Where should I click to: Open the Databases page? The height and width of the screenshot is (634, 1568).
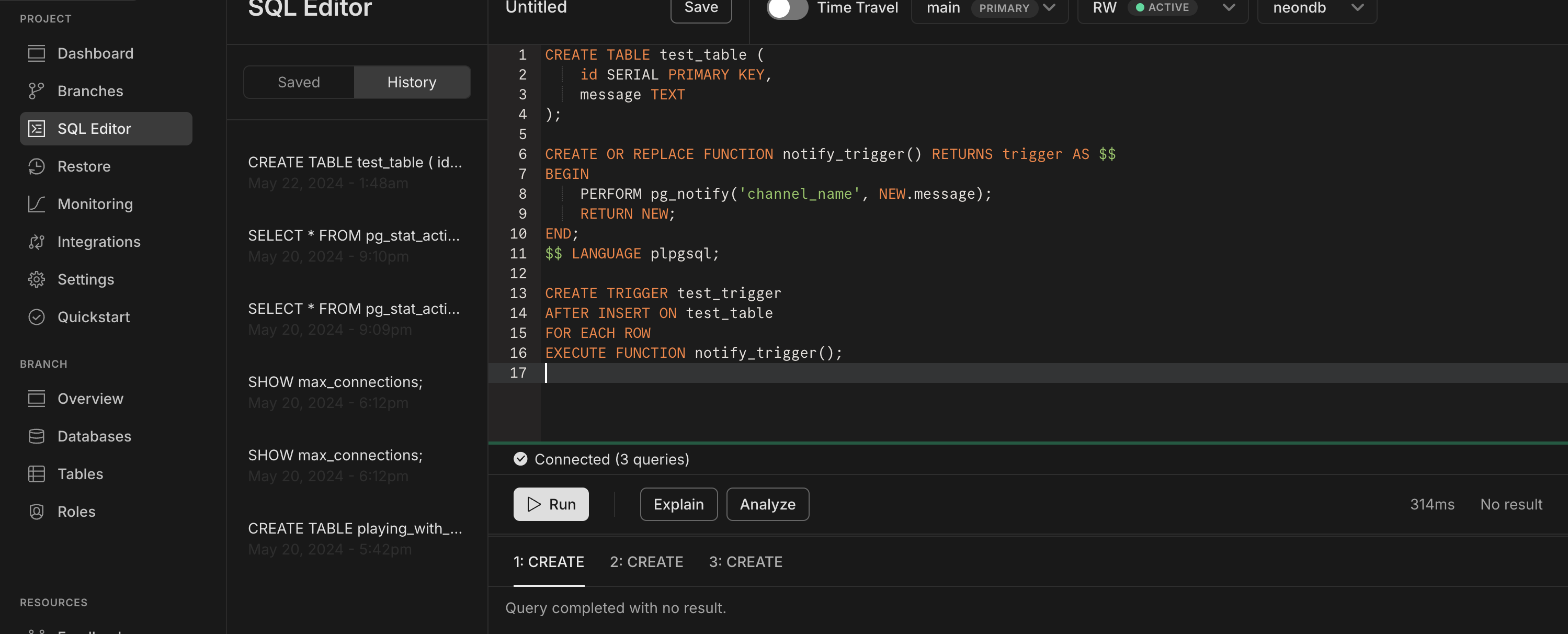point(94,437)
